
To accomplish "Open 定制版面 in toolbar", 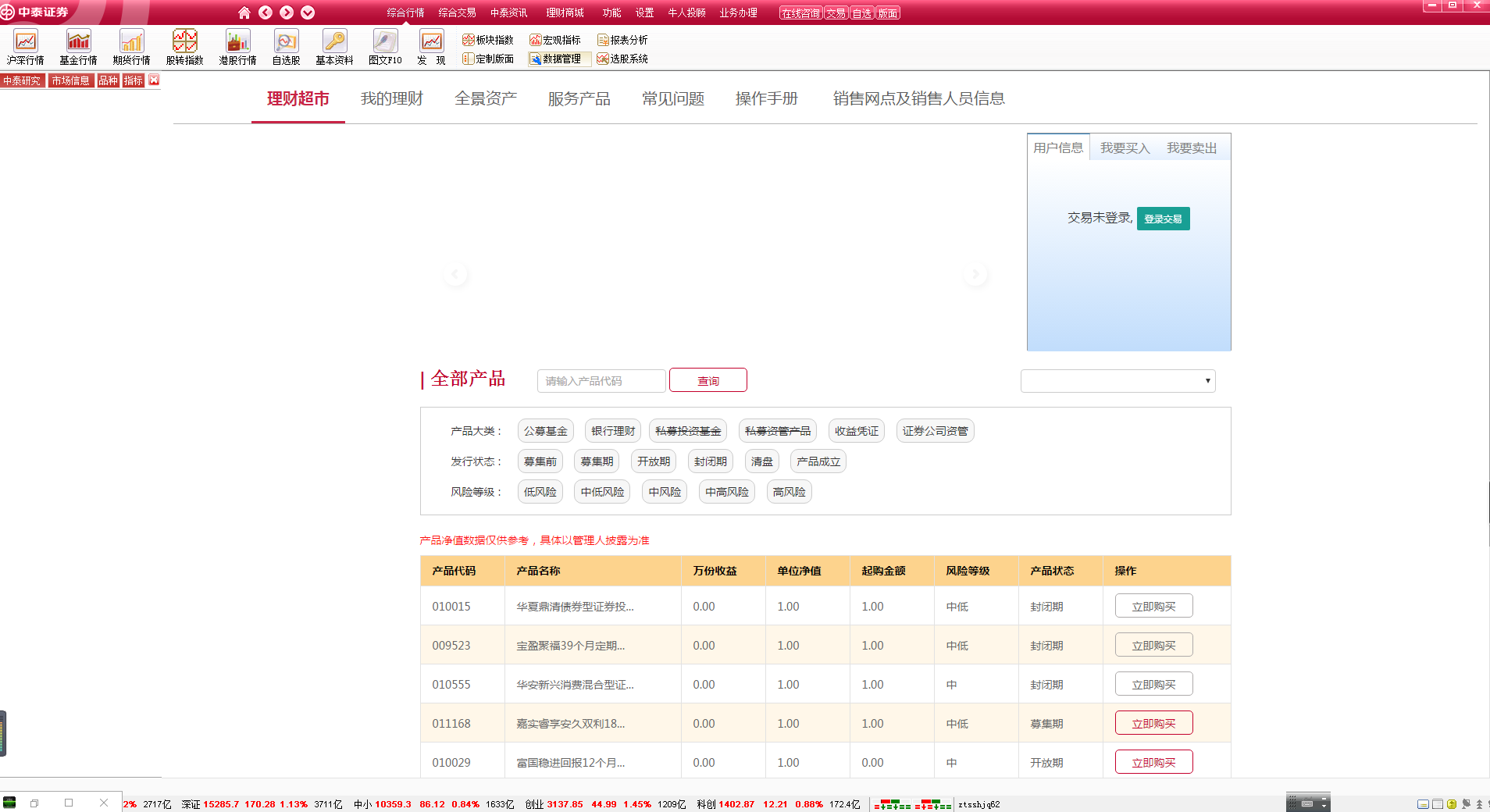I will tap(488, 59).
